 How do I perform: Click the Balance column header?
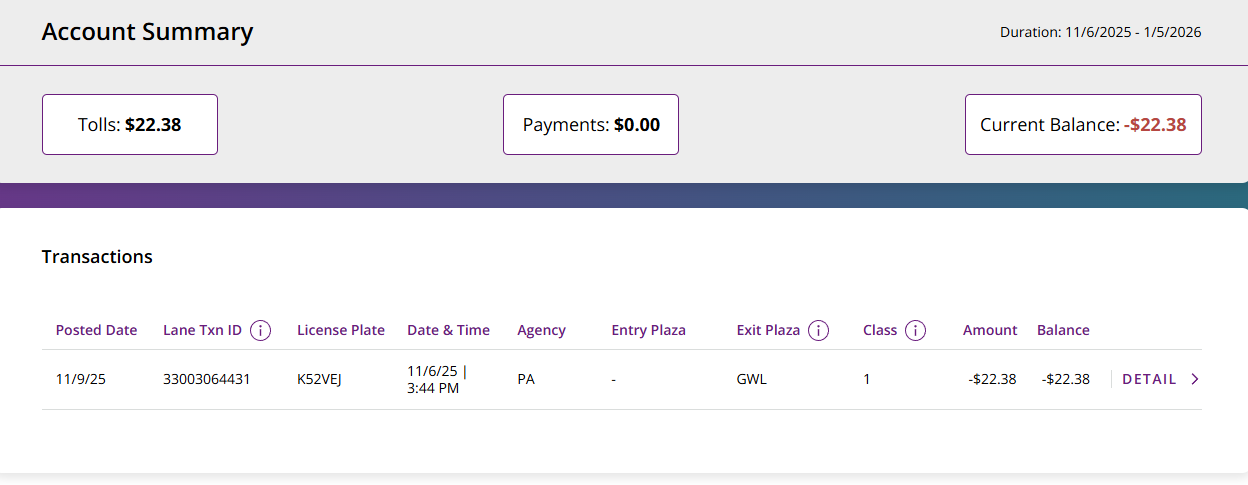coord(1063,330)
